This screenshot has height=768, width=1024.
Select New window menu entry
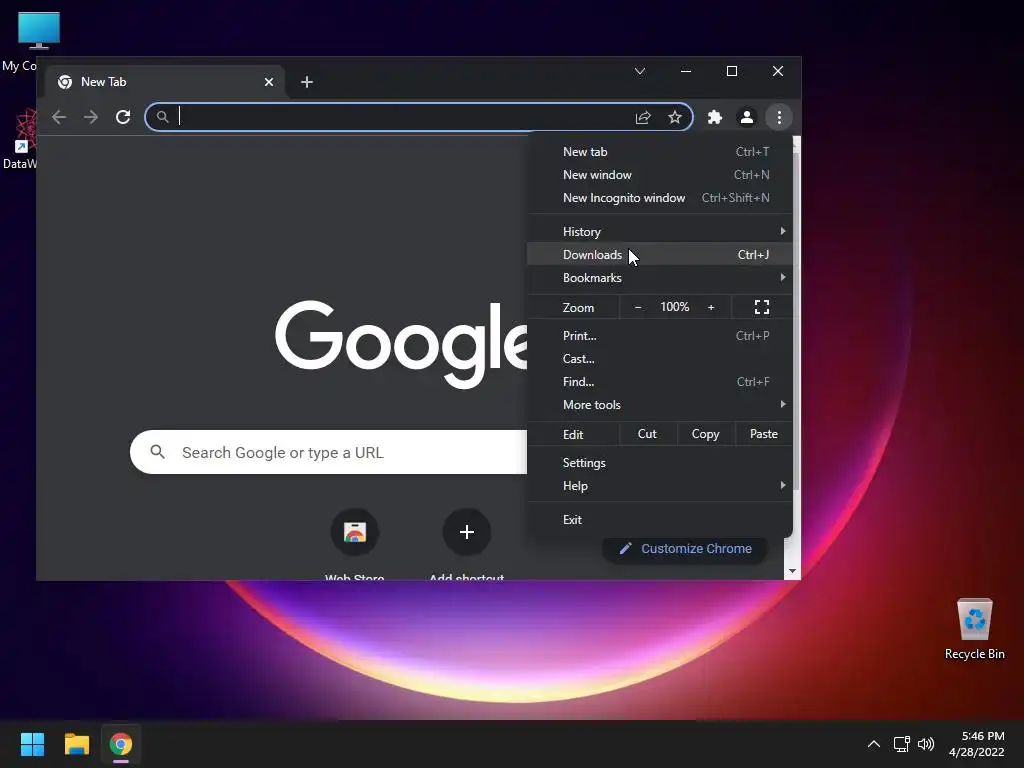[660, 175]
